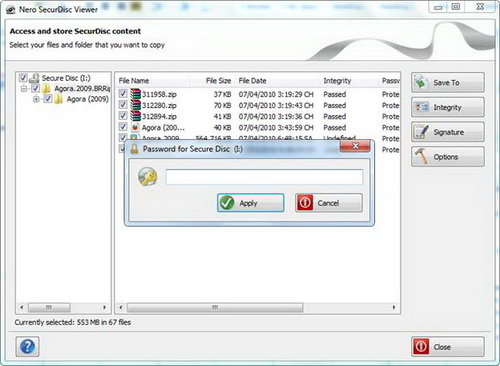The image size is (500, 366).
Task: Click the file list horizontal scrollbar thumb
Action: pyautogui.click(x=215, y=307)
